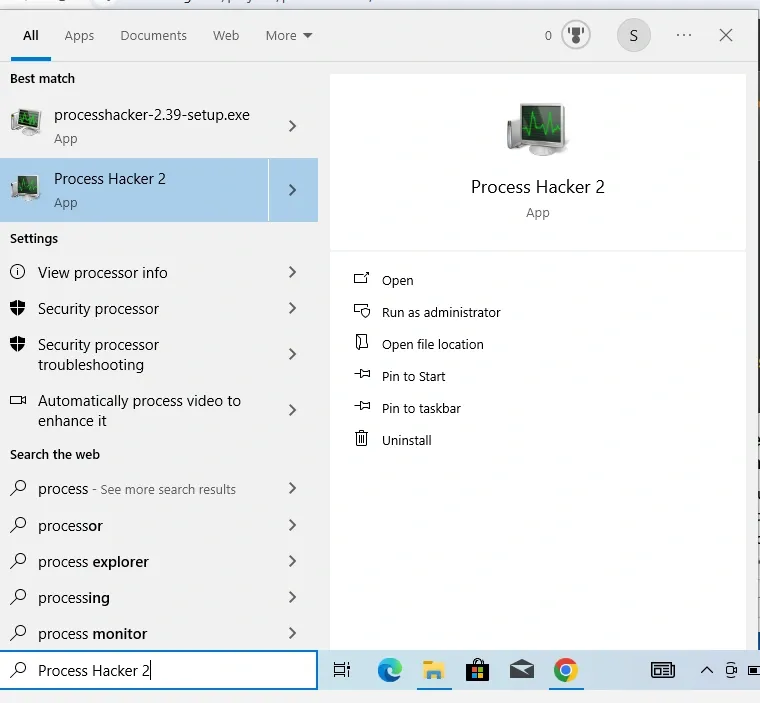Open the three-dots options menu
This screenshot has width=760, height=703.
coord(683,35)
